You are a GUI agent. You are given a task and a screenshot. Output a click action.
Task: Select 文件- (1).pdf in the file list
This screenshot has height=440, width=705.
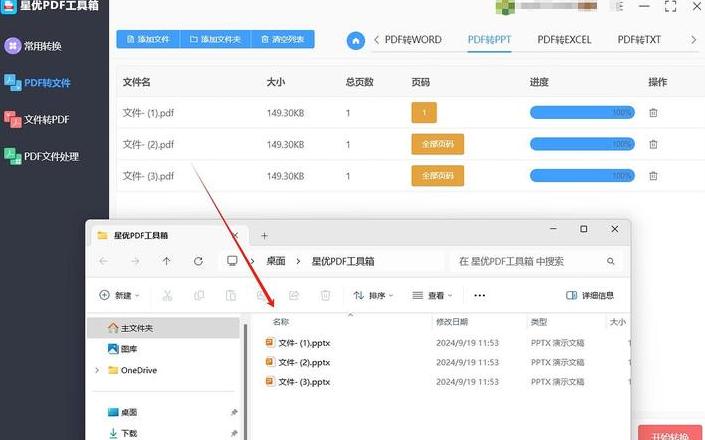click(x=148, y=113)
